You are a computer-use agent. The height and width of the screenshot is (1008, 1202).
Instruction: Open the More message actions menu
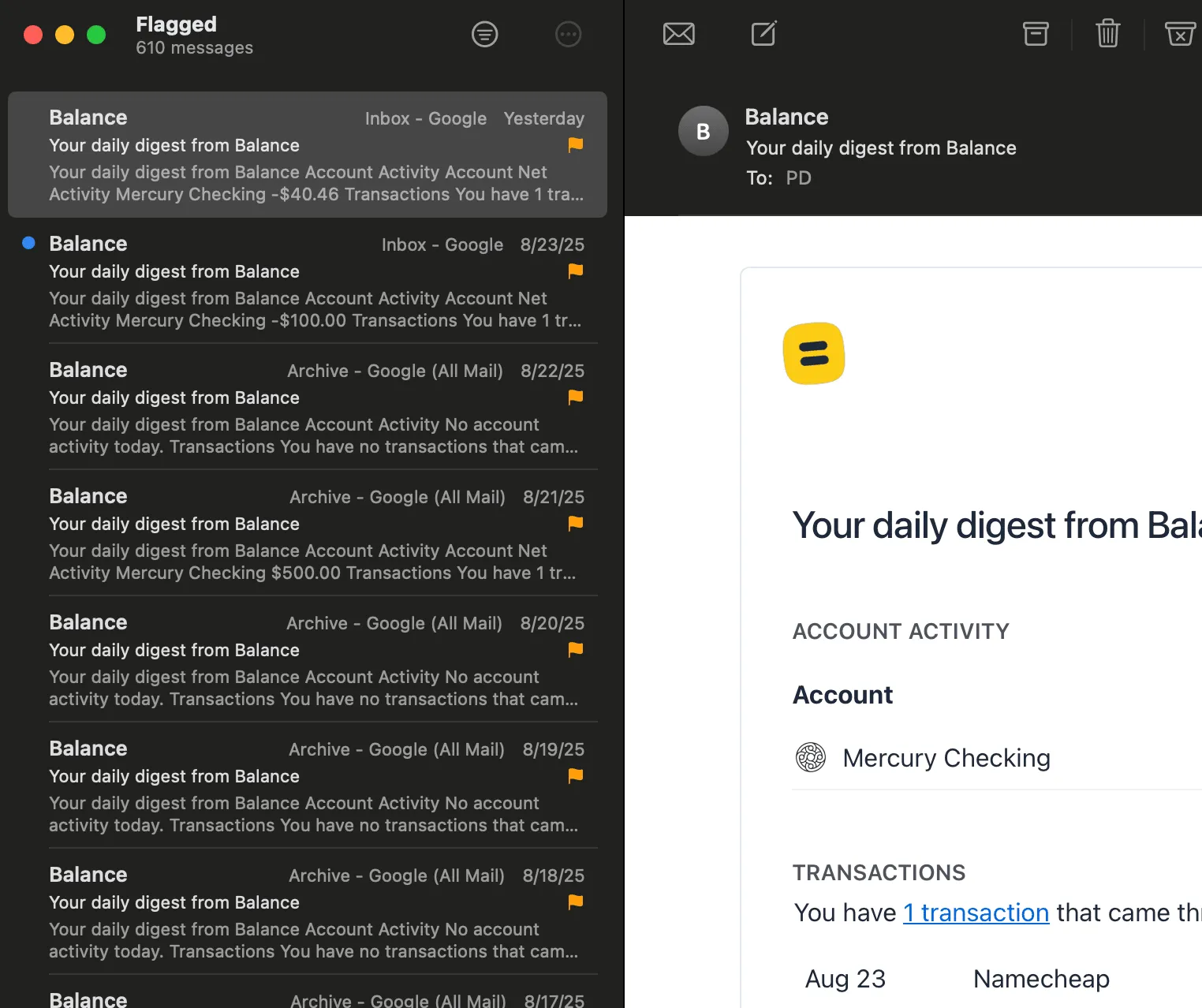coord(568,34)
